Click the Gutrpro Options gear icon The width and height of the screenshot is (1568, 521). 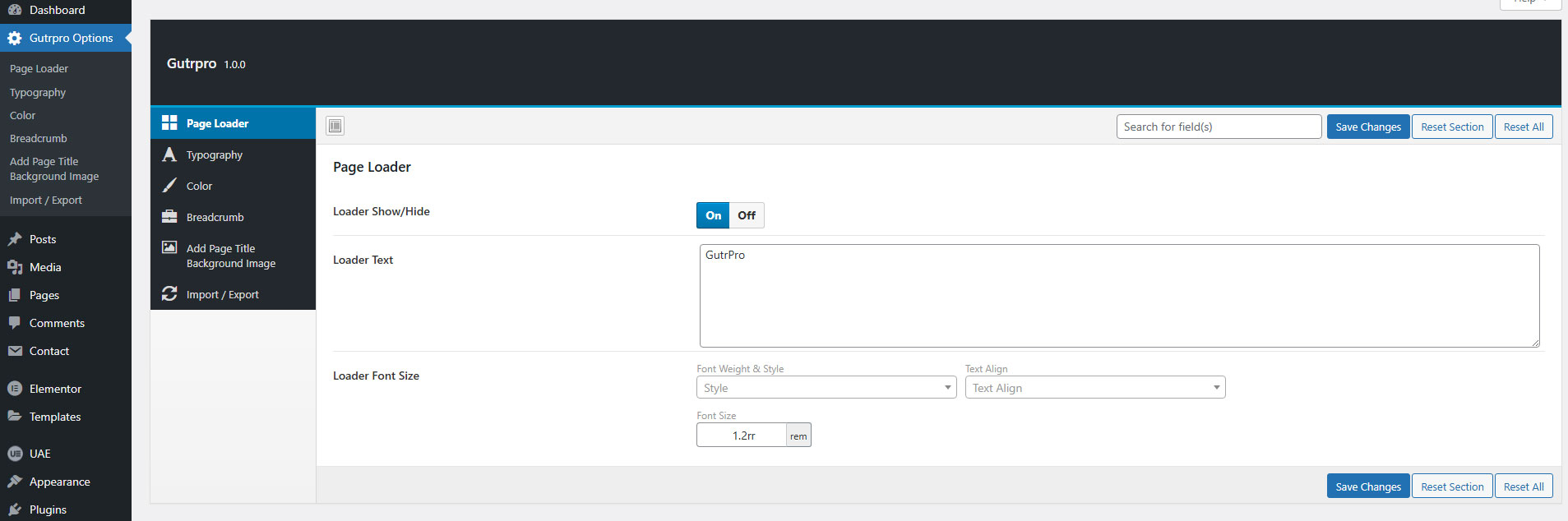[15, 38]
